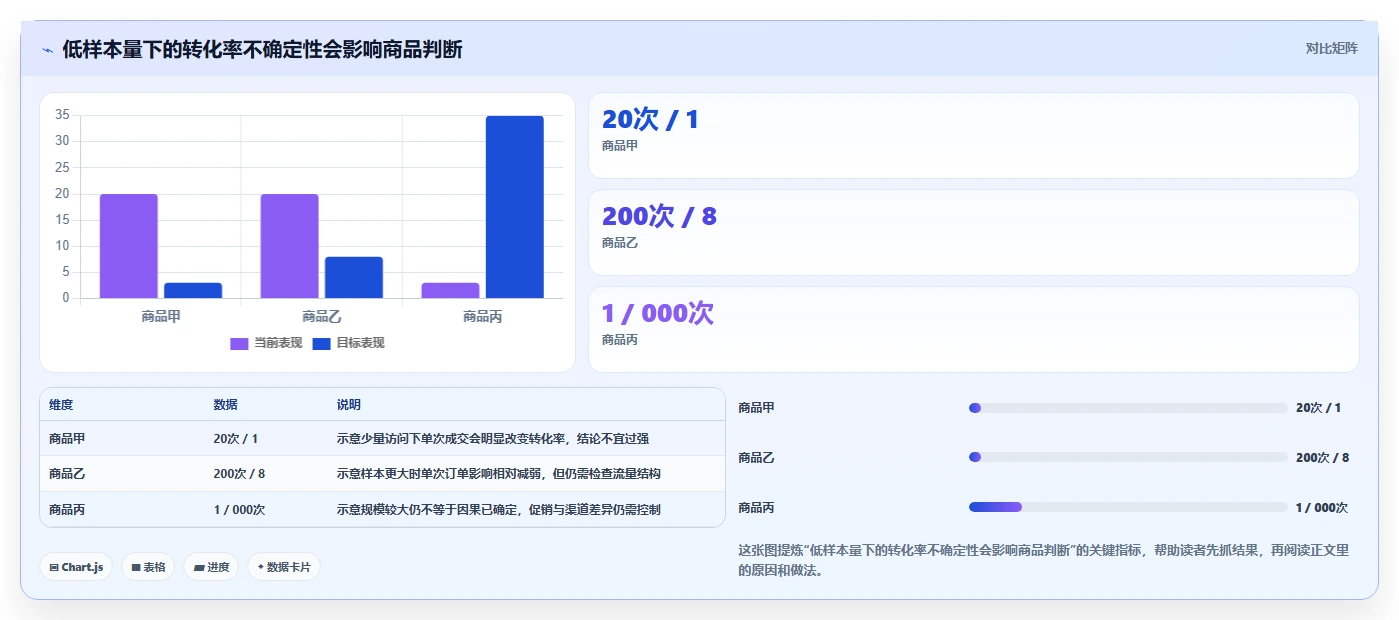Click the tall blue bar for 商品丙
Screen dimensions: 1399x620
[515, 207]
